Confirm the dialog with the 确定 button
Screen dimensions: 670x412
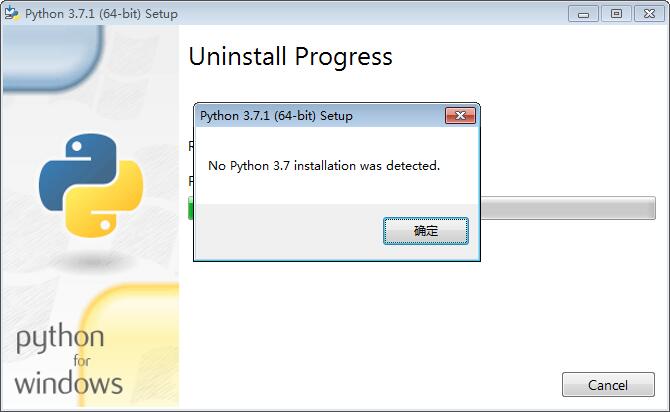[x=426, y=231]
